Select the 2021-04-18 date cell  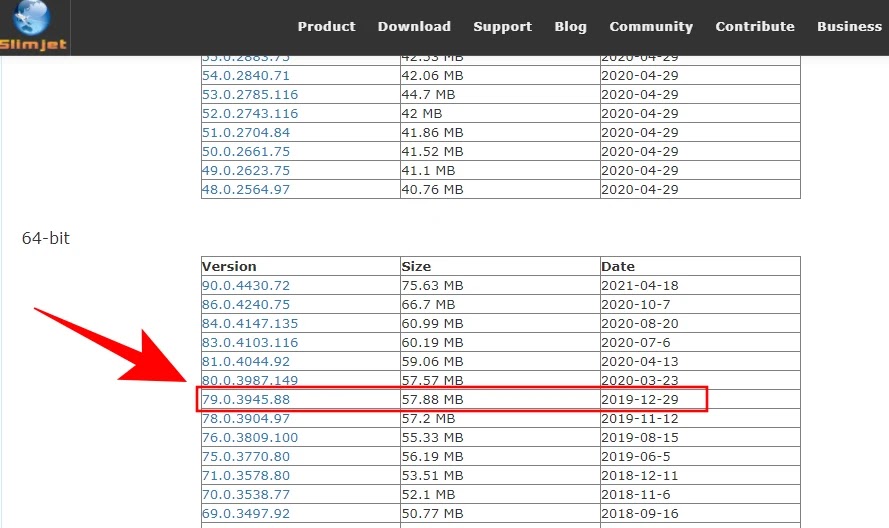click(x=700, y=285)
